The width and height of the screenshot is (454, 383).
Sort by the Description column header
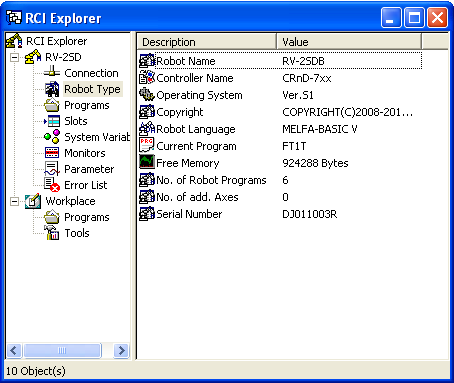(x=207, y=42)
